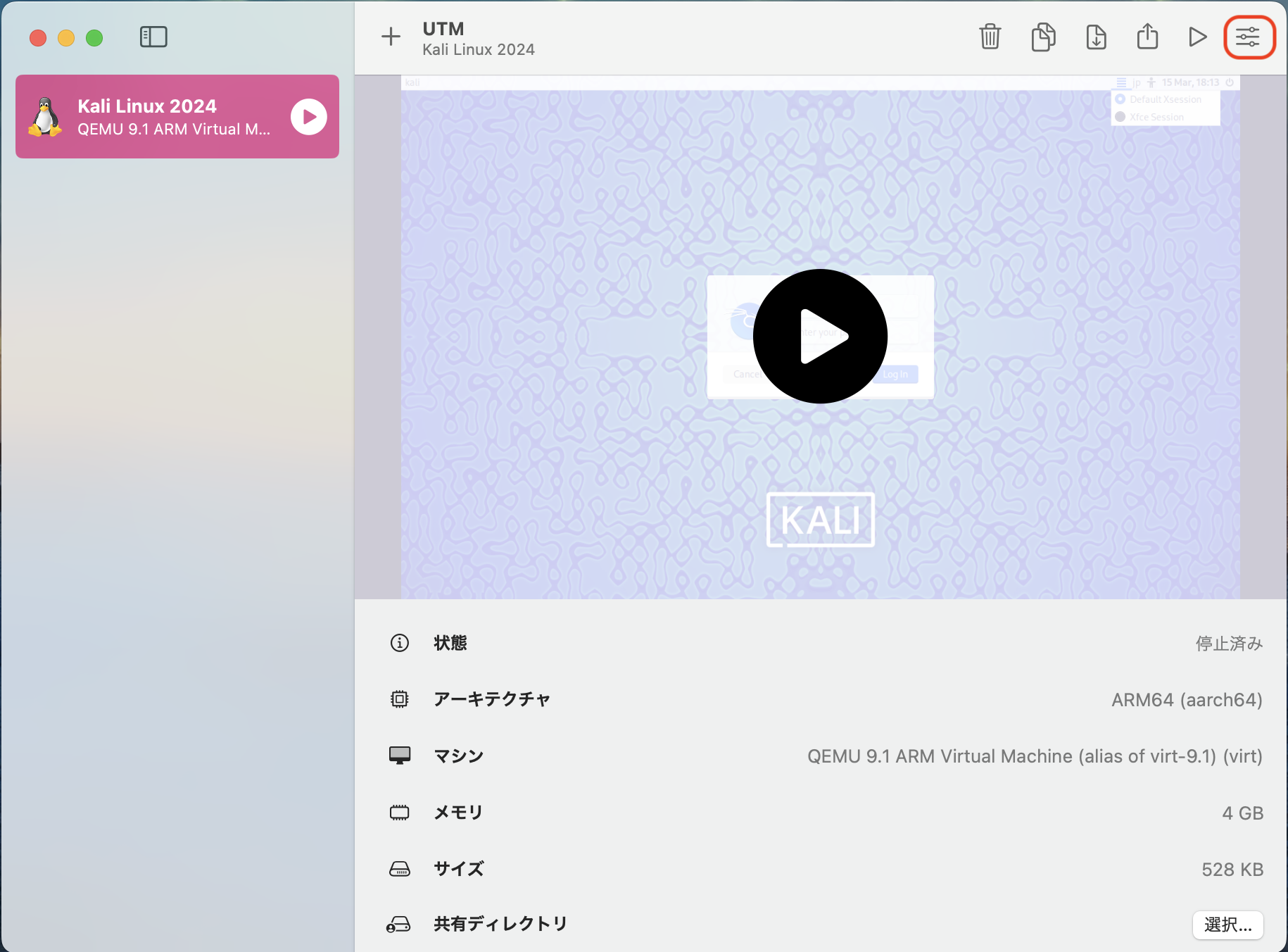Create a new virtual machine with the plus icon
This screenshot has height=952, width=1288.
pyautogui.click(x=391, y=37)
